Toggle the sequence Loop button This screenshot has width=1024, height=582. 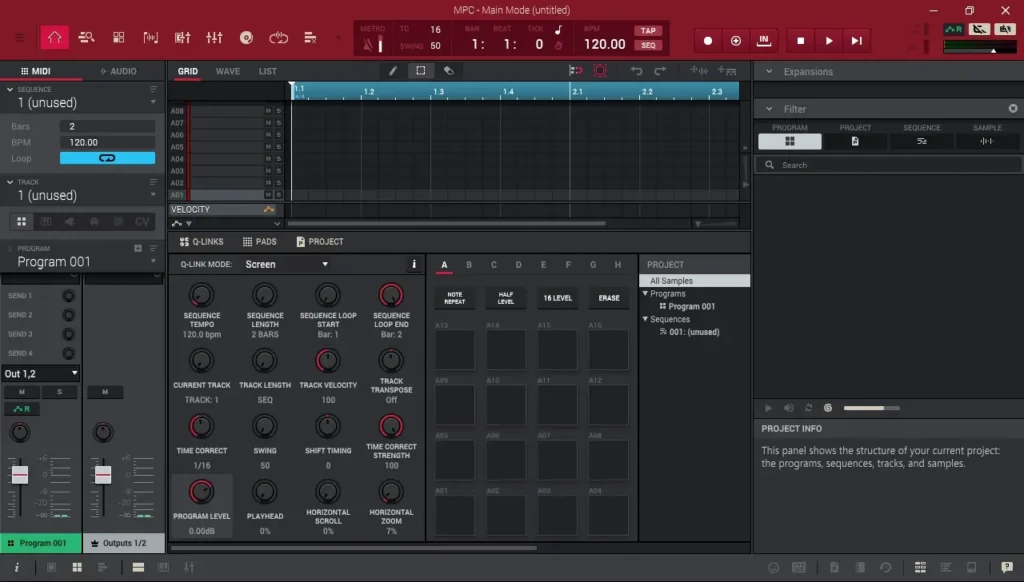107,158
